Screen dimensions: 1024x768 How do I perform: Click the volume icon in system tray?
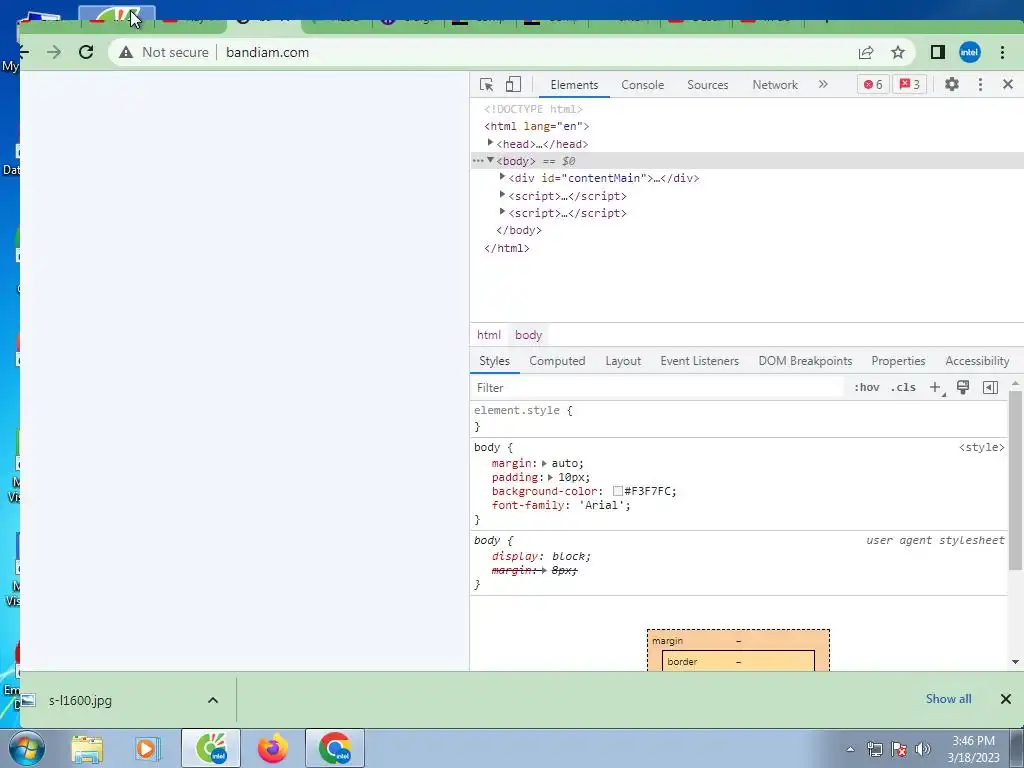pyautogui.click(x=923, y=749)
